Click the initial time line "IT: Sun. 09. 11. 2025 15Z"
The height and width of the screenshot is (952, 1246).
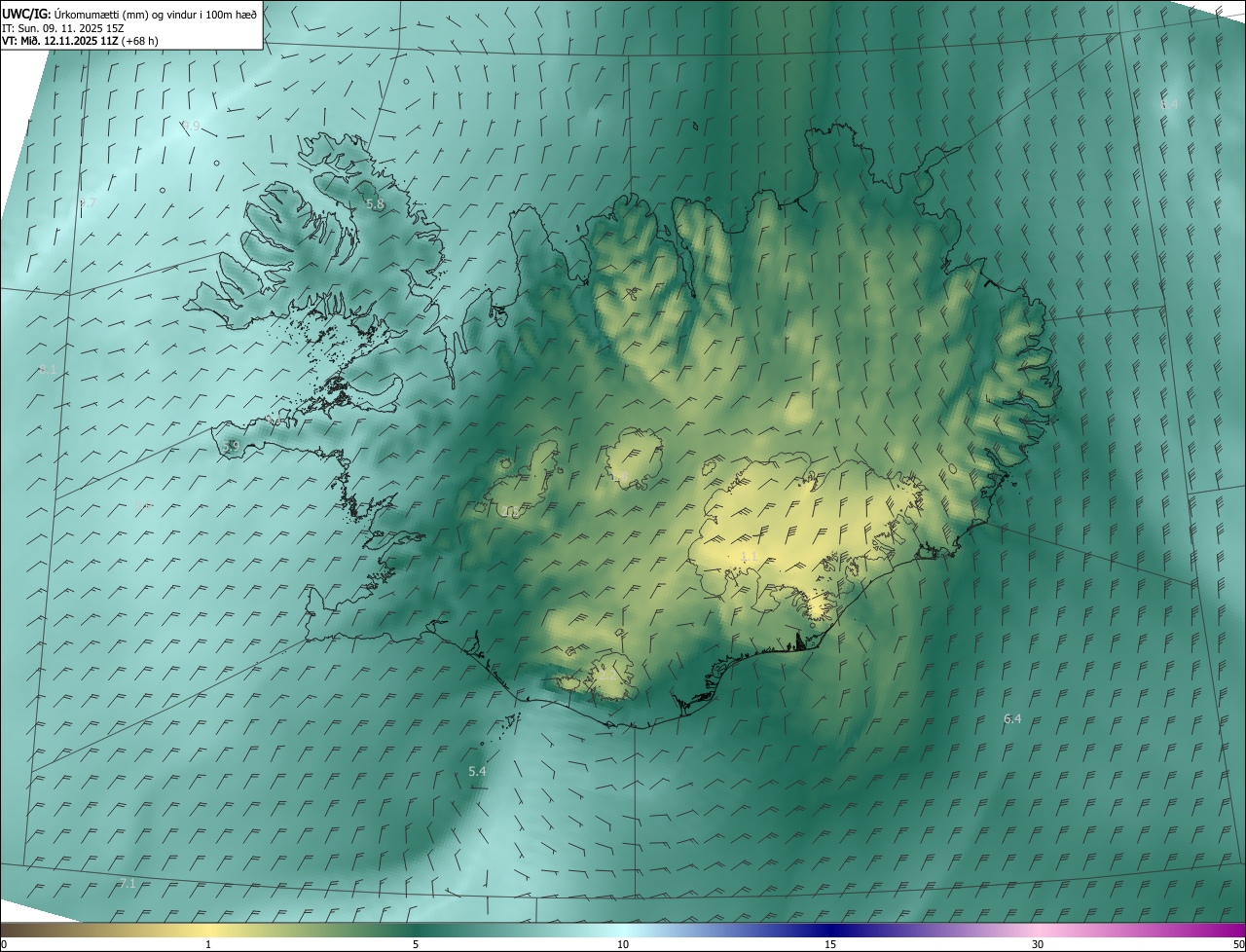[x=63, y=28]
